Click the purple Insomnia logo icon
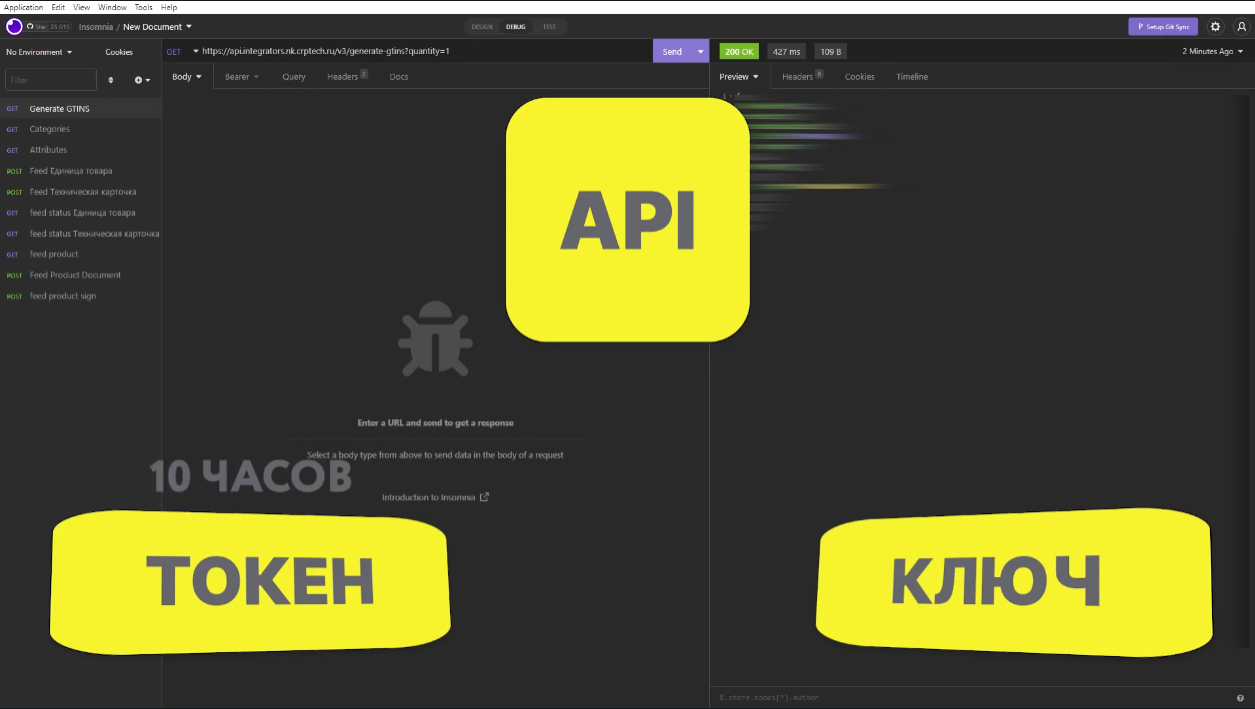Image resolution: width=1255 pixels, height=709 pixels. tap(14, 27)
